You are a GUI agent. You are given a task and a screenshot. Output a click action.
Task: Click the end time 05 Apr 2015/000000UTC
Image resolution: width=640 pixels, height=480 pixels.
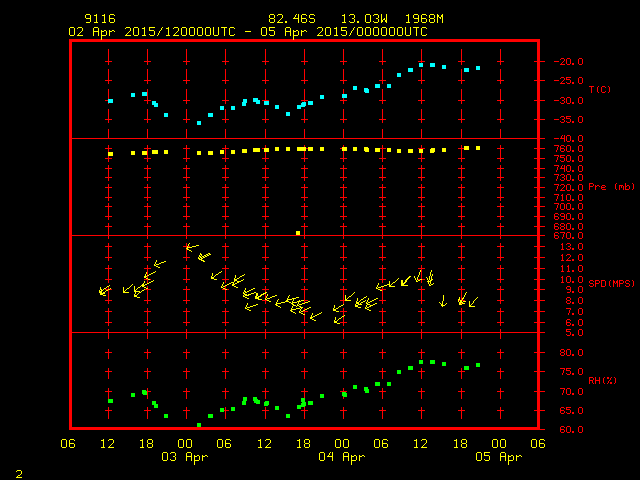tap(344, 32)
